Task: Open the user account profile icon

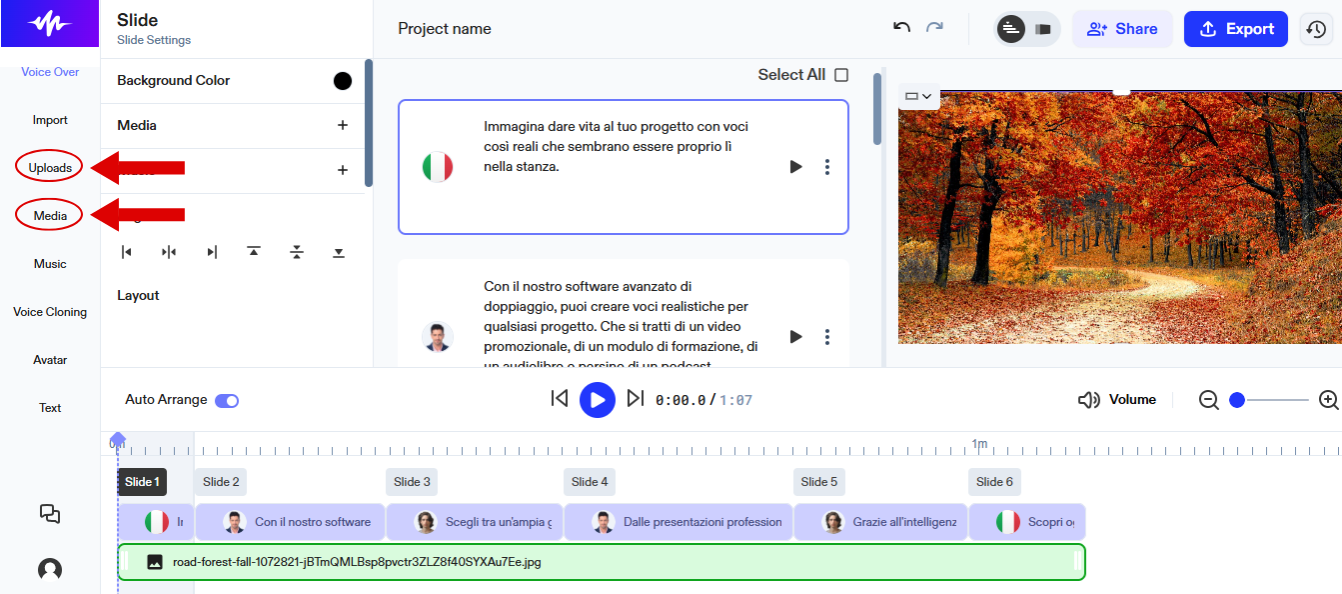Action: 50,570
